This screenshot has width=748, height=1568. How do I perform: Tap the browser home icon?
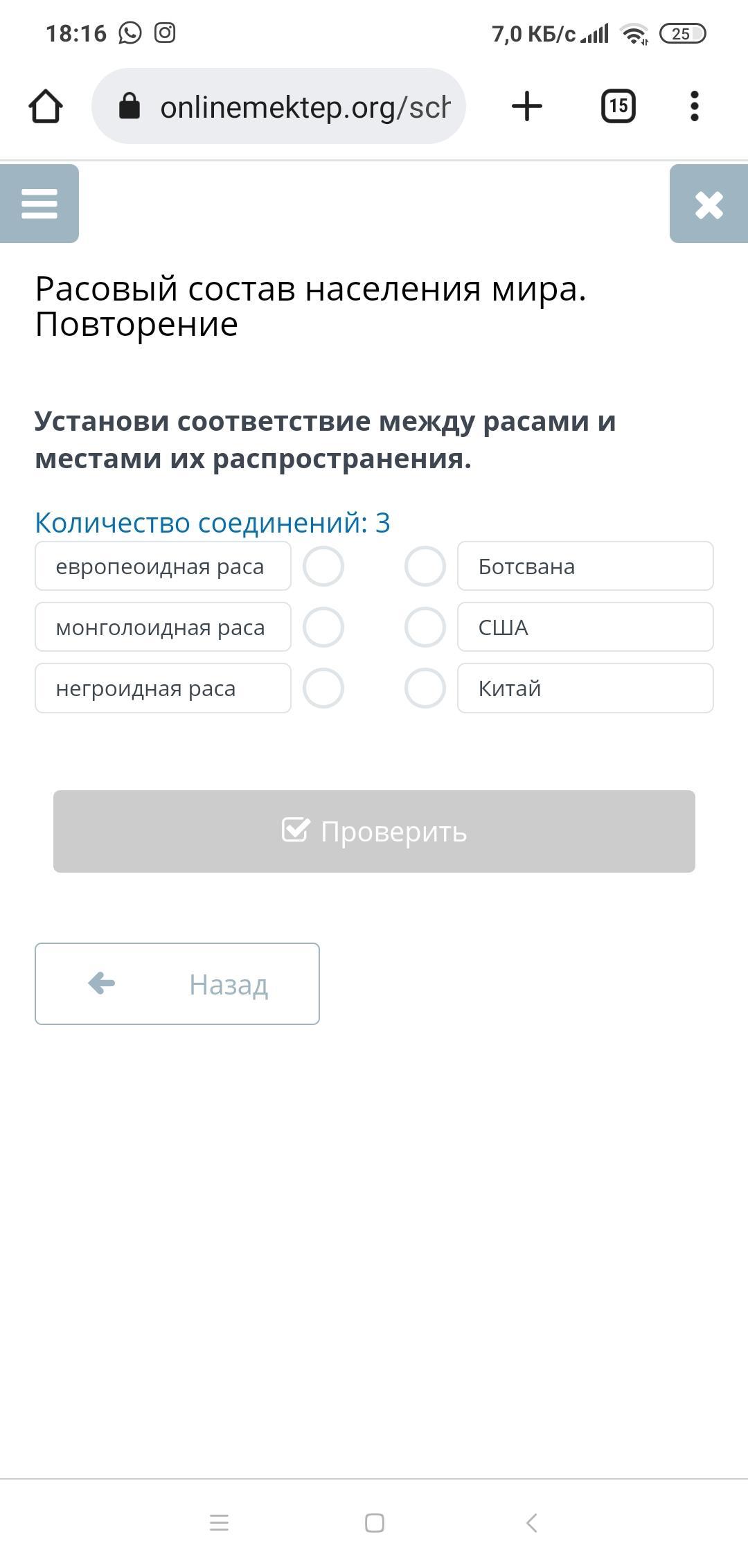(x=46, y=107)
